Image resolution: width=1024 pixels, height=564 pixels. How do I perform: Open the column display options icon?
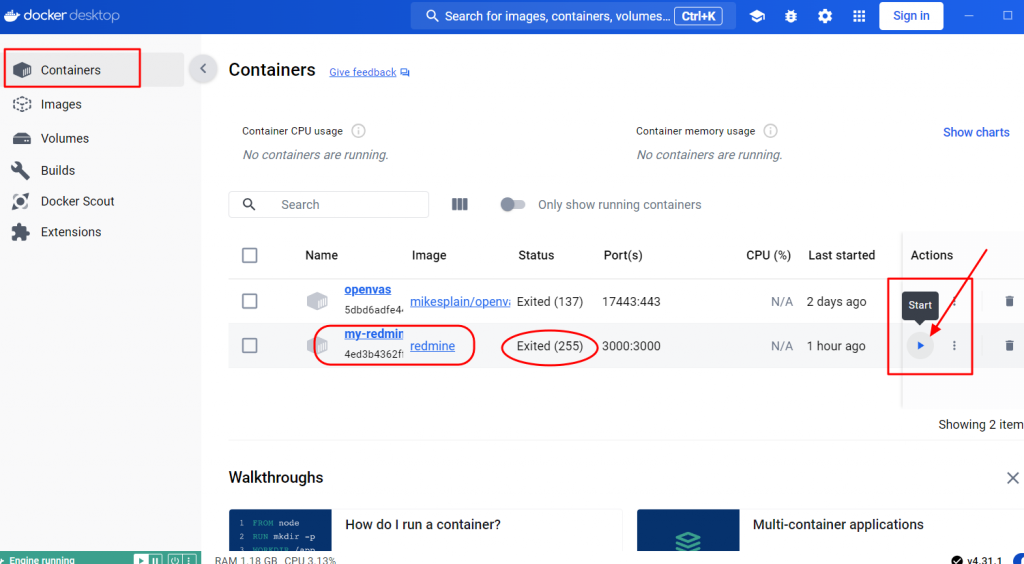[x=460, y=204]
